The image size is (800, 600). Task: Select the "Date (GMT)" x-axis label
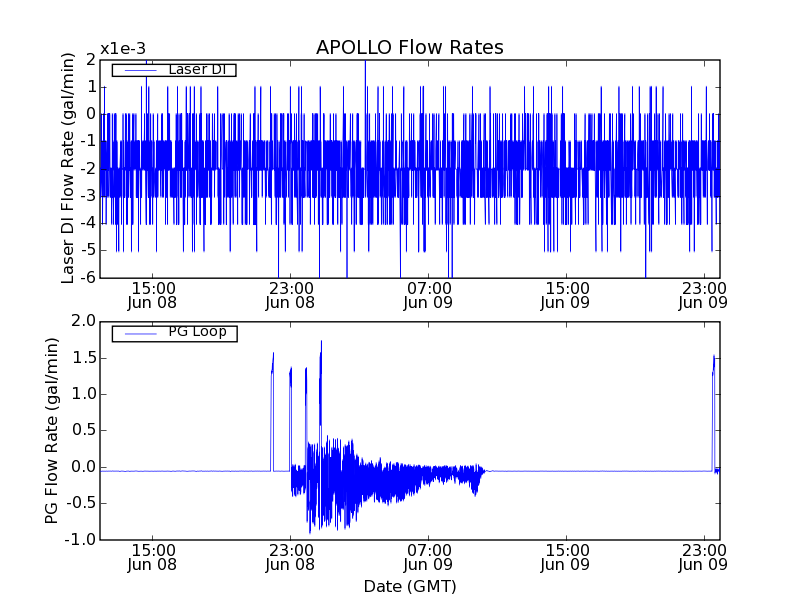tap(409, 586)
